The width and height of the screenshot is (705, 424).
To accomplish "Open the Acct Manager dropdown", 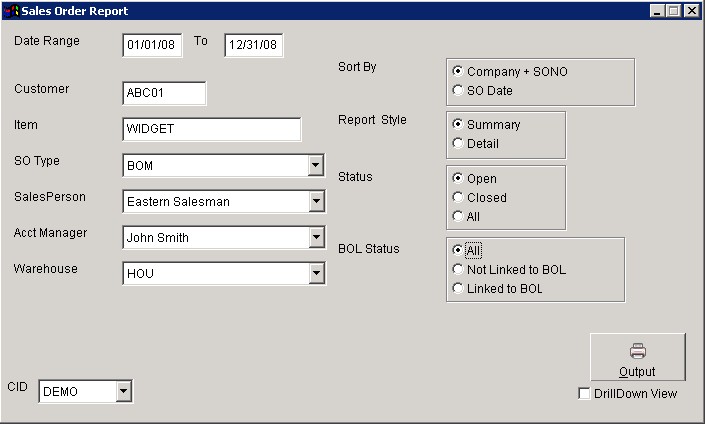I will click(316, 237).
